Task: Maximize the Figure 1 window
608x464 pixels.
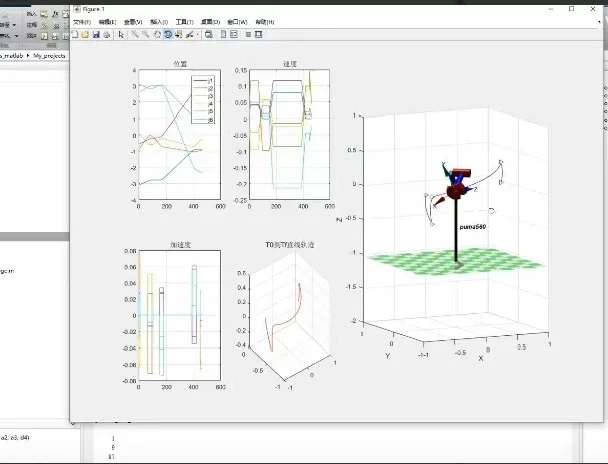Action: (572, 9)
